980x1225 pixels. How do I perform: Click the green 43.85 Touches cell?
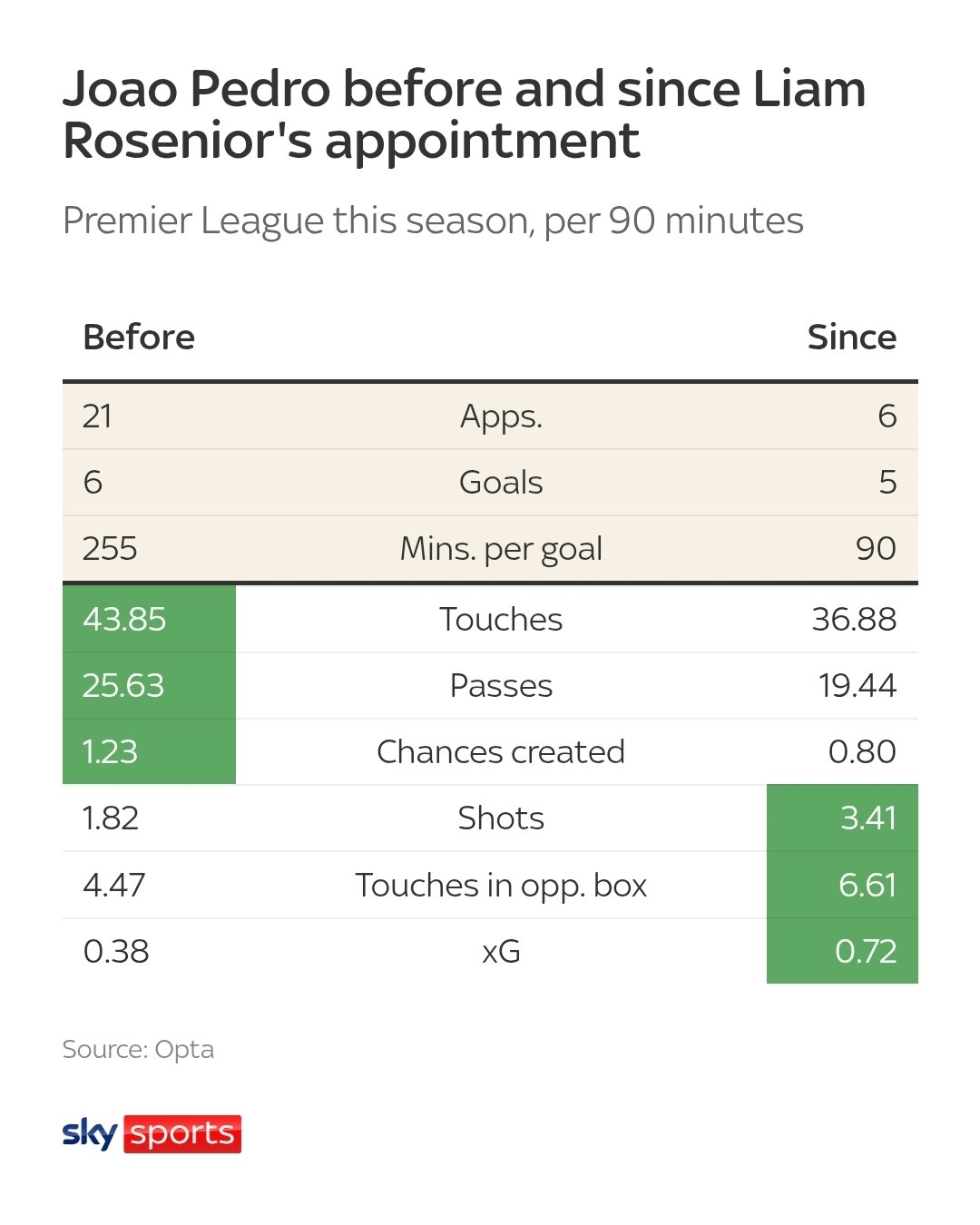(x=149, y=619)
